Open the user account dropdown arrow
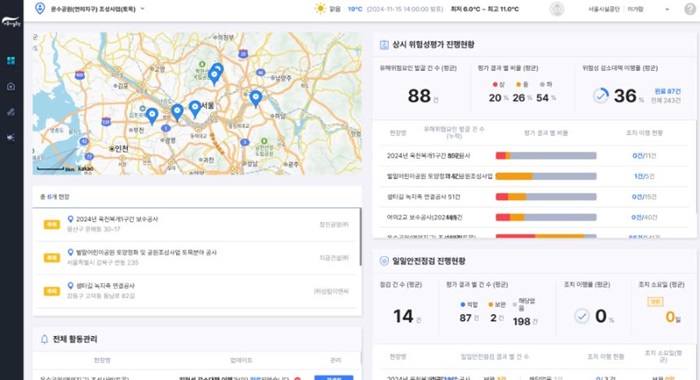 pyautogui.click(x=667, y=9)
